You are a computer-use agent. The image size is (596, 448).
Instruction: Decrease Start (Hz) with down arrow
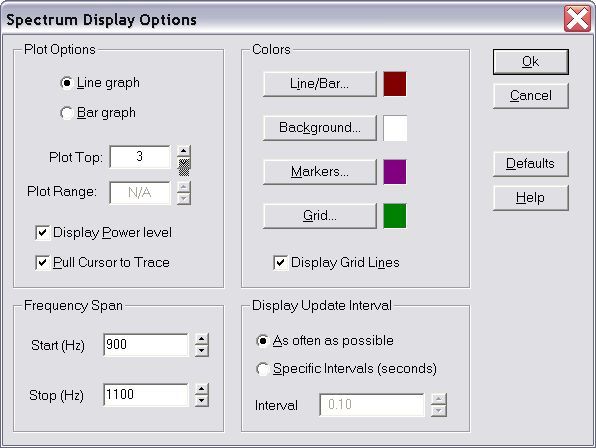coord(201,351)
